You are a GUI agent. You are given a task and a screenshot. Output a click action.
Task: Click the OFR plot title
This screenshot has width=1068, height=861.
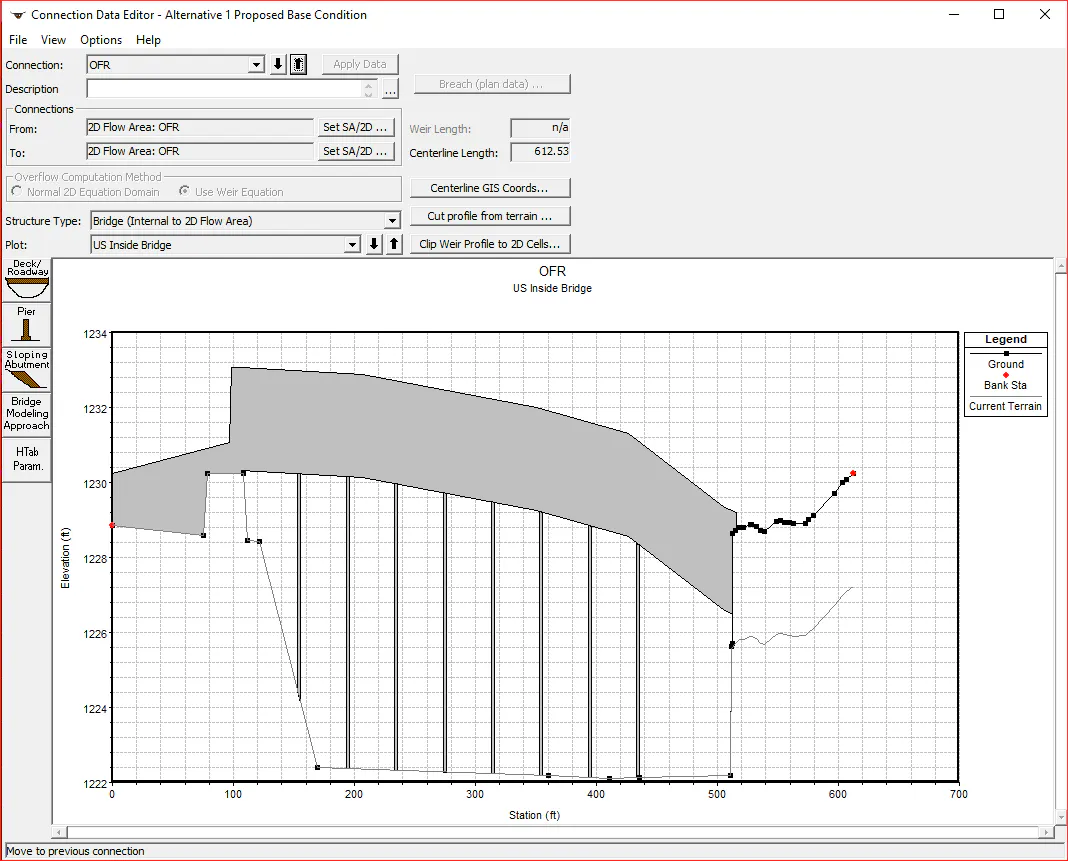[x=552, y=271]
